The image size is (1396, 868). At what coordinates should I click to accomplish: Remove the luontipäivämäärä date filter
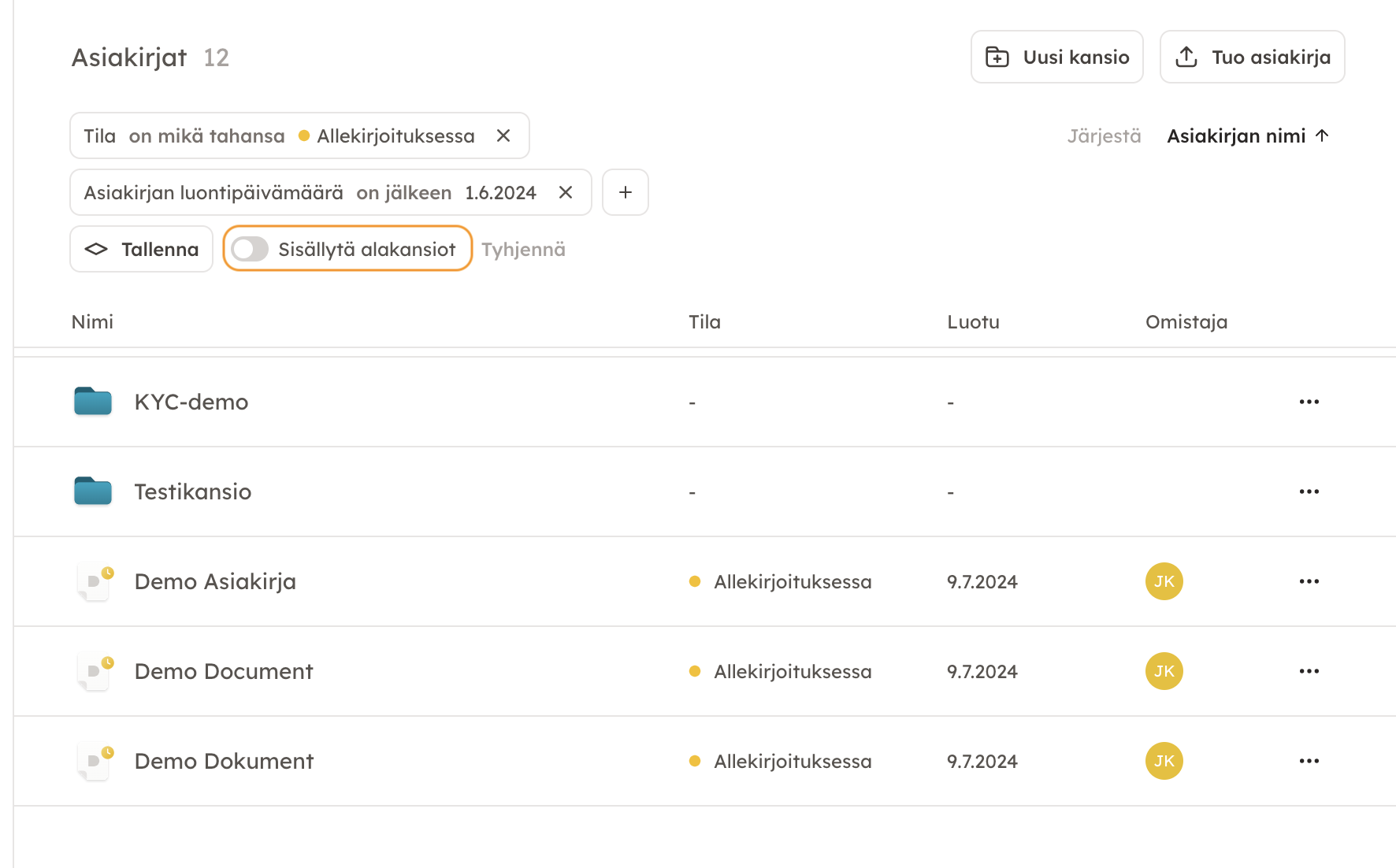(x=565, y=192)
